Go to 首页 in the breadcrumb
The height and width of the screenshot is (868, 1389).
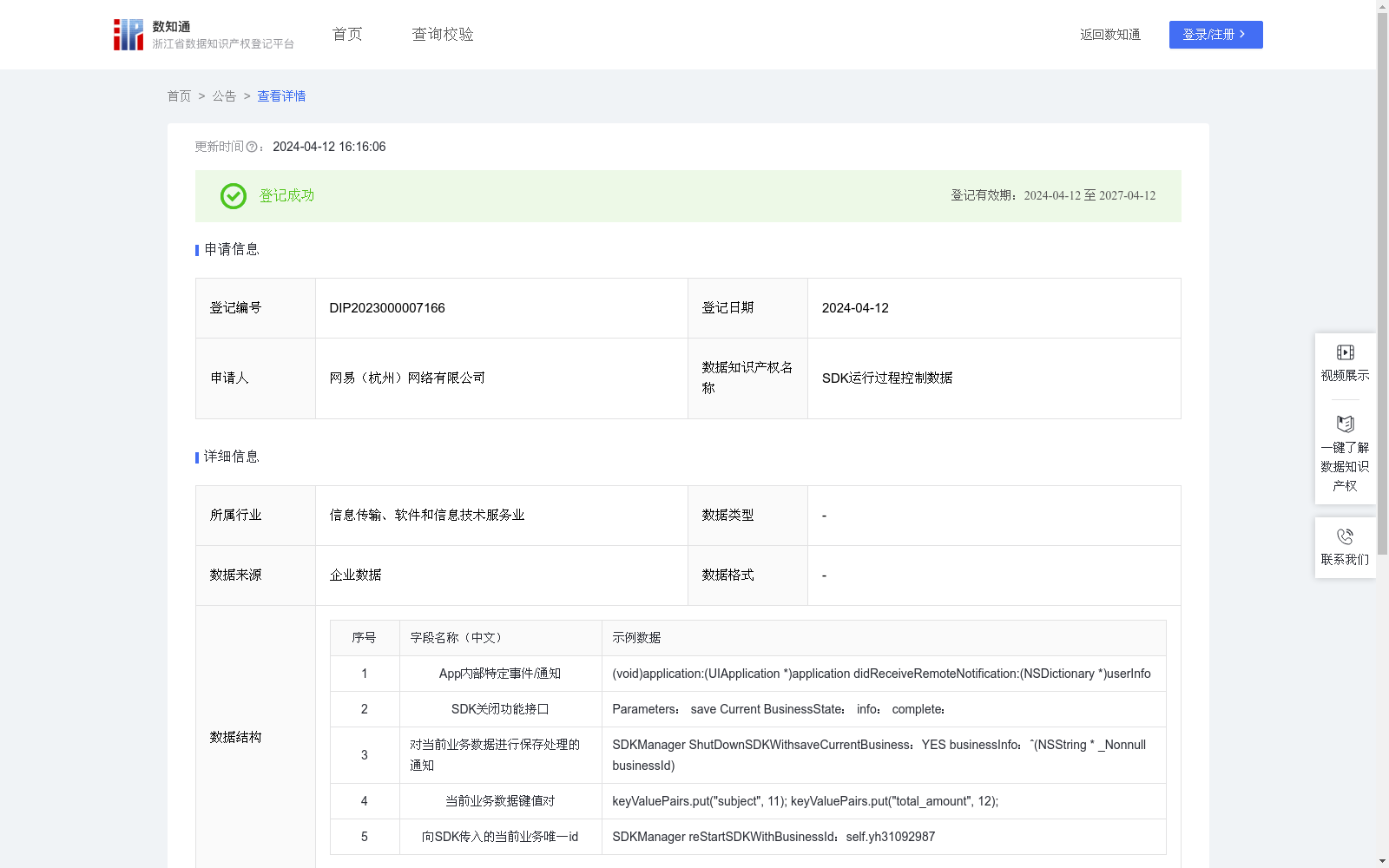click(x=179, y=96)
